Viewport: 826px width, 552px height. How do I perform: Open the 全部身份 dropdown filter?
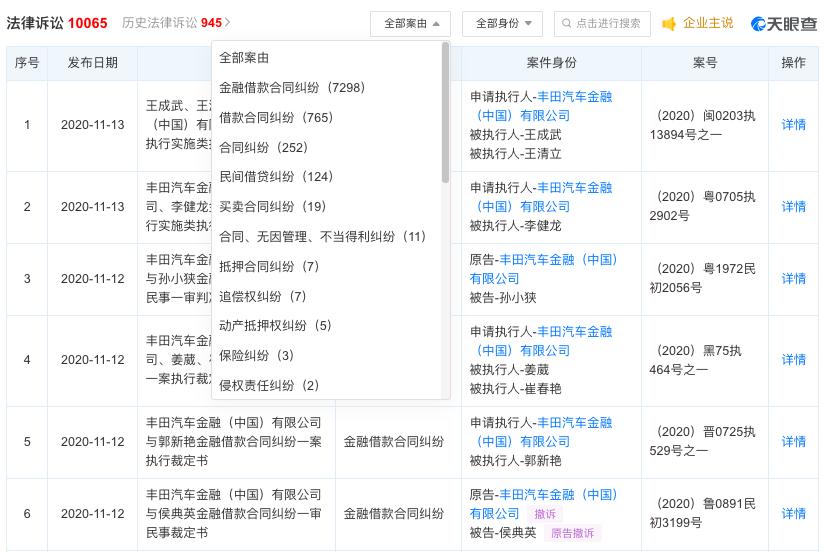click(503, 24)
